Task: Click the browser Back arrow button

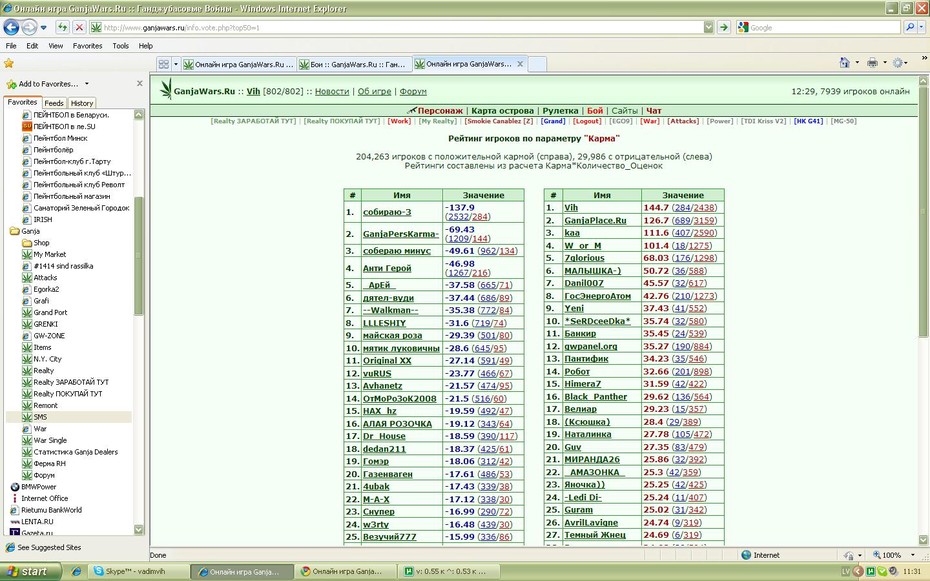Action: (x=11, y=27)
